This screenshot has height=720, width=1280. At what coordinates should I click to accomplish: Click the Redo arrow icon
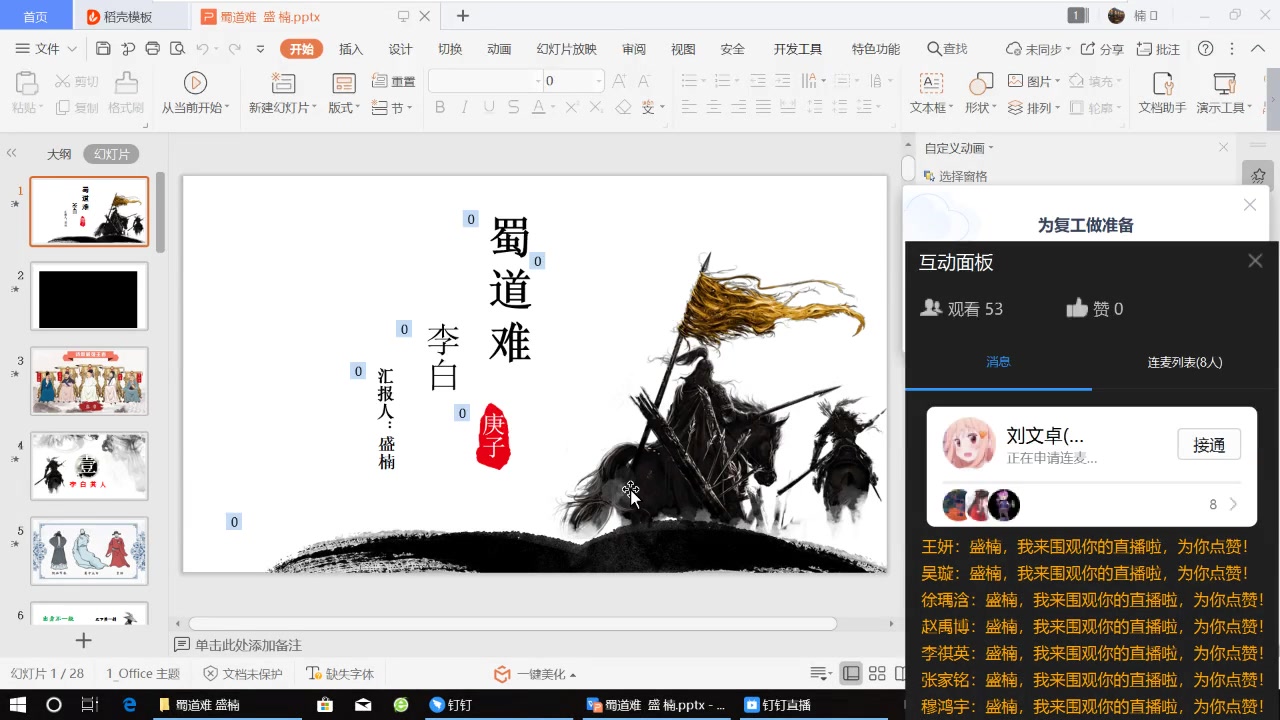[235, 48]
